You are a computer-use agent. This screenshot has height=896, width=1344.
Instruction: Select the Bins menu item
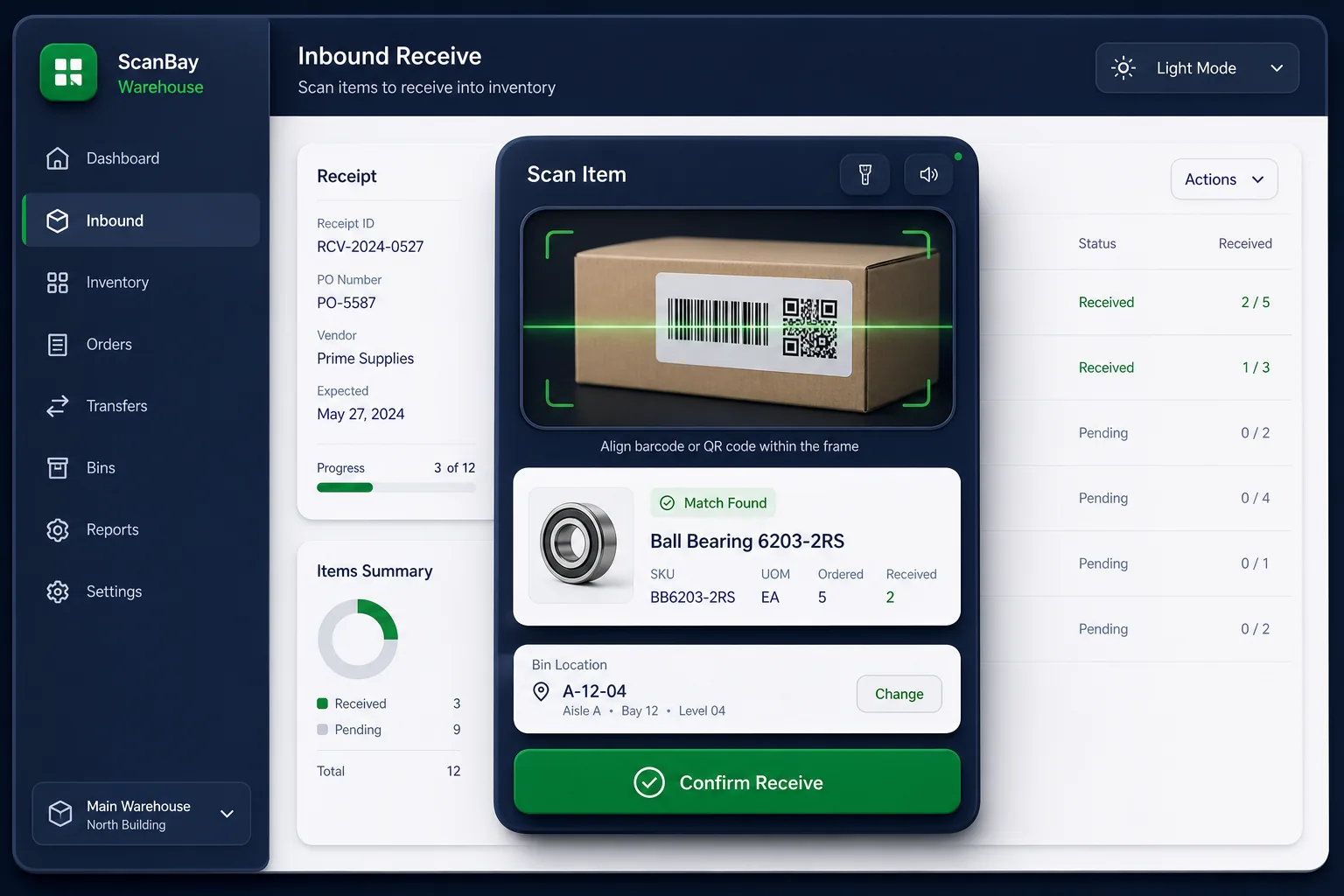(x=142, y=468)
